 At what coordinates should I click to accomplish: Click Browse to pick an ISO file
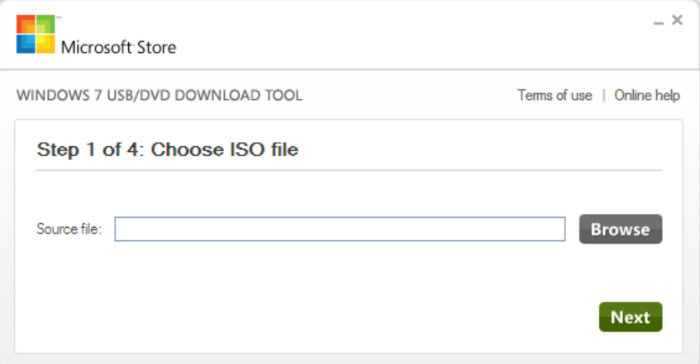coord(621,229)
